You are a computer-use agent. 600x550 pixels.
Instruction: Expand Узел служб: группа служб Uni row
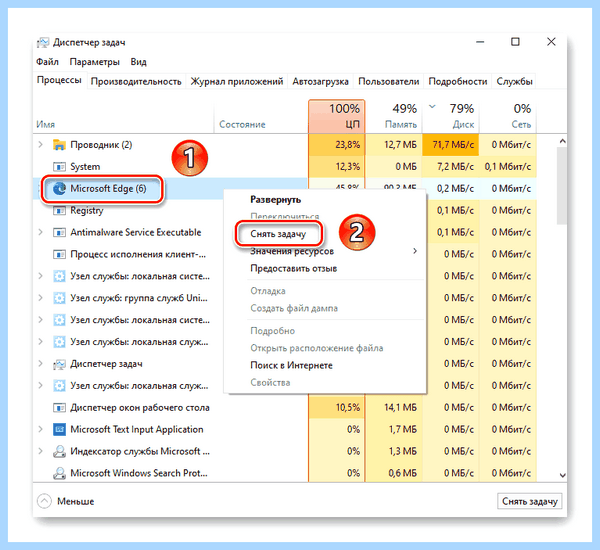click(x=41, y=298)
